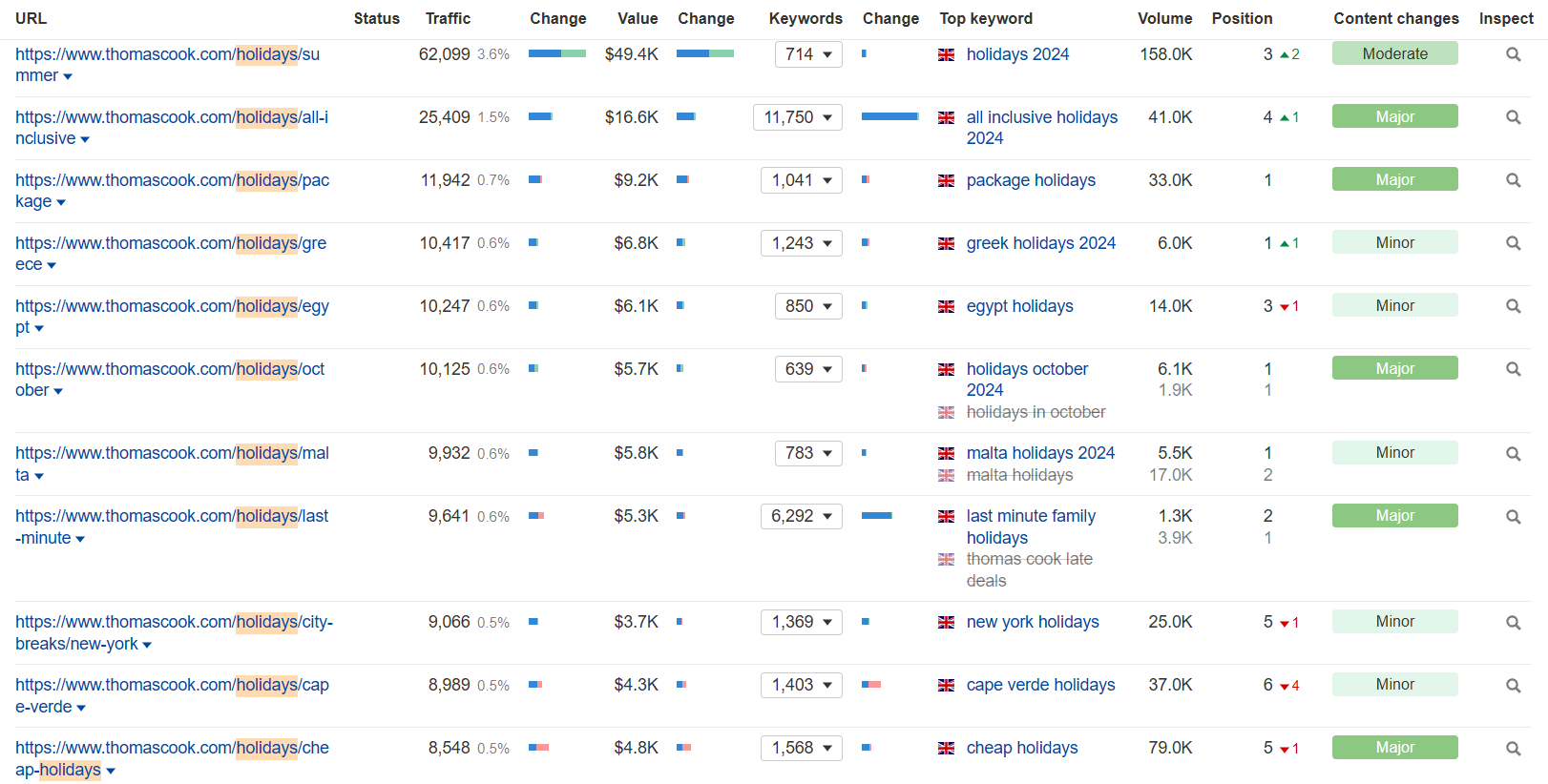Viewport: 1548px width, 784px height.
Task: Open the 1,369 keywords dropdown
Action: [802, 622]
